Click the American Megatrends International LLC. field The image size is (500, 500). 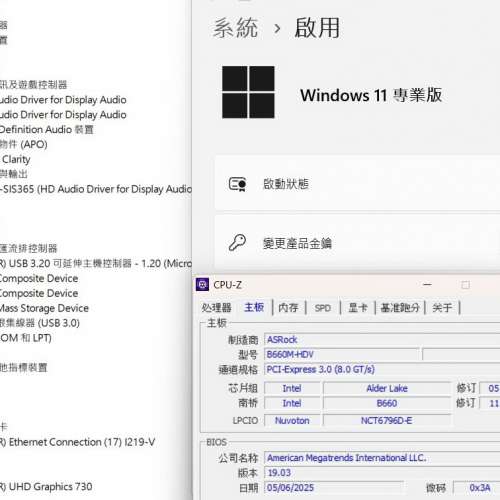(382, 458)
